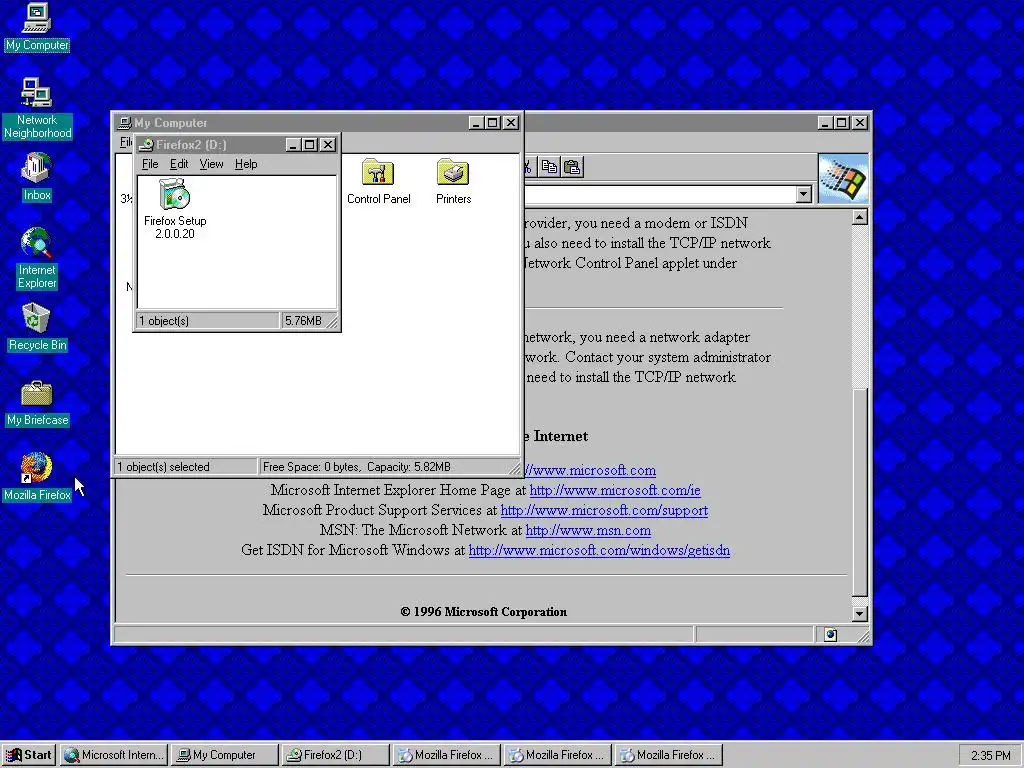This screenshot has width=1024, height=768.
Task: Click the '1 object(s) selected' status text
Action: 186,467
